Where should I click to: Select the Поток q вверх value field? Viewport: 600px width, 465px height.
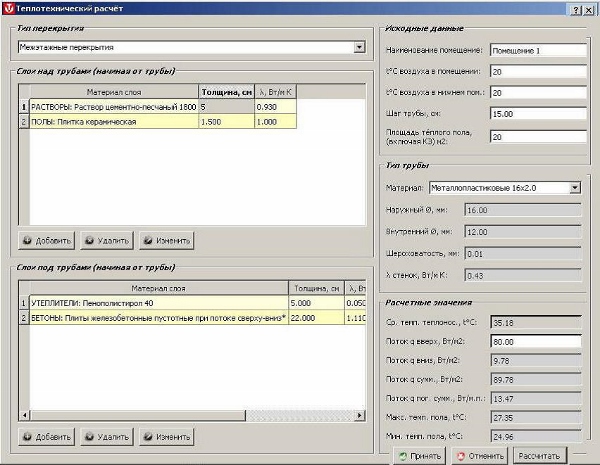click(x=535, y=341)
